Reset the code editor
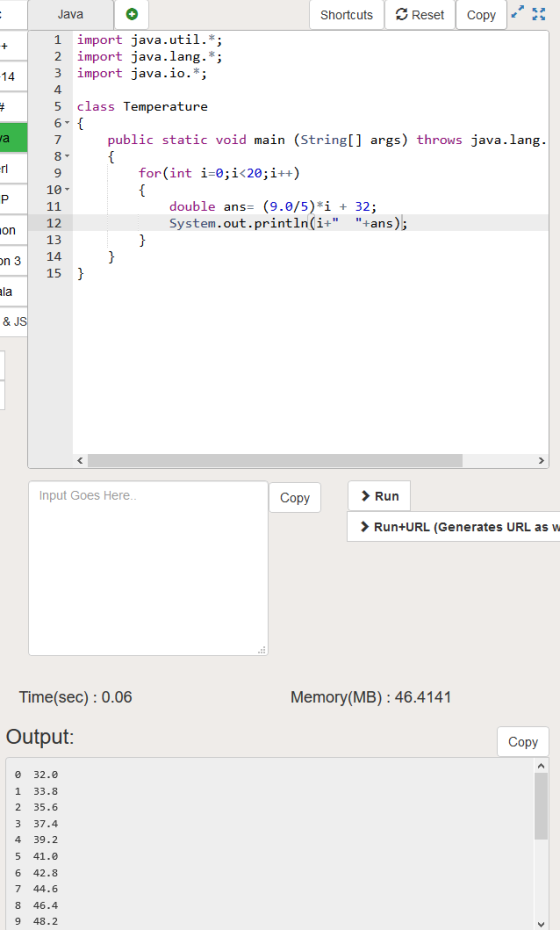This screenshot has height=930, width=560. point(420,15)
